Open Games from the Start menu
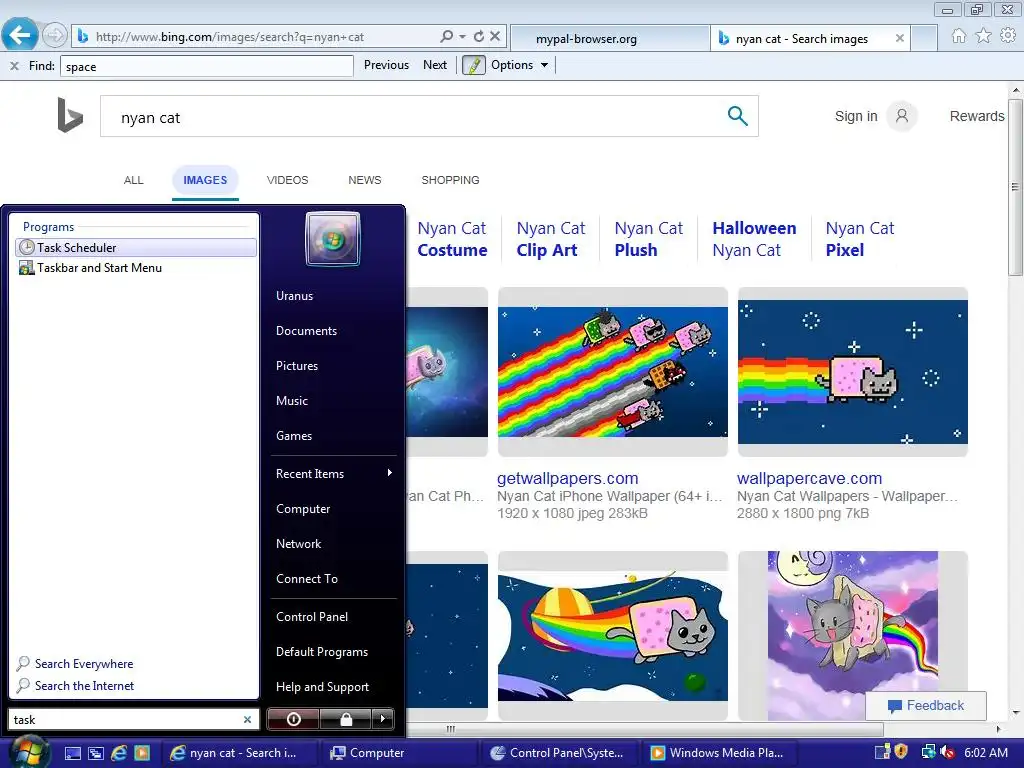The height and width of the screenshot is (768, 1024). click(x=294, y=436)
